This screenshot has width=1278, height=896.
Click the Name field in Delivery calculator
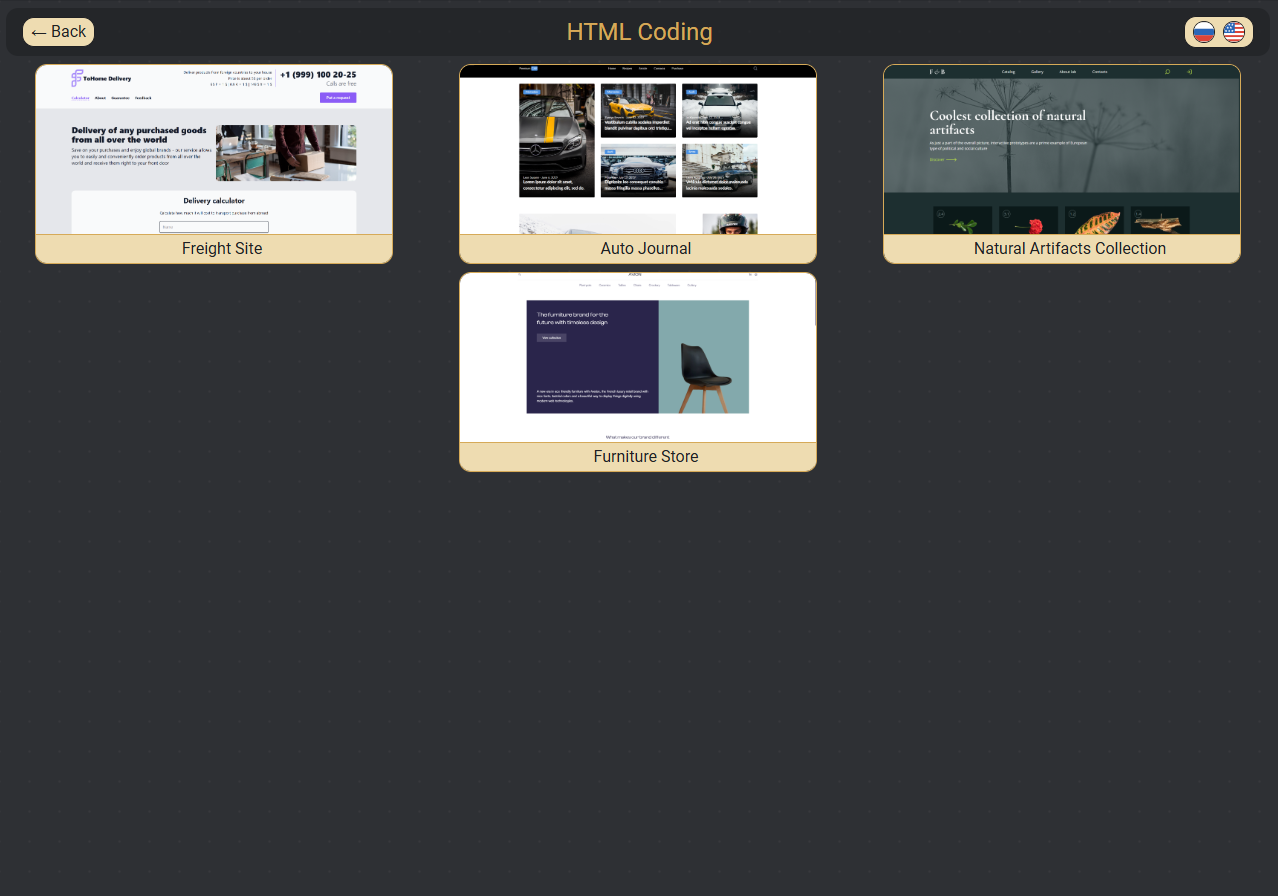(x=214, y=227)
